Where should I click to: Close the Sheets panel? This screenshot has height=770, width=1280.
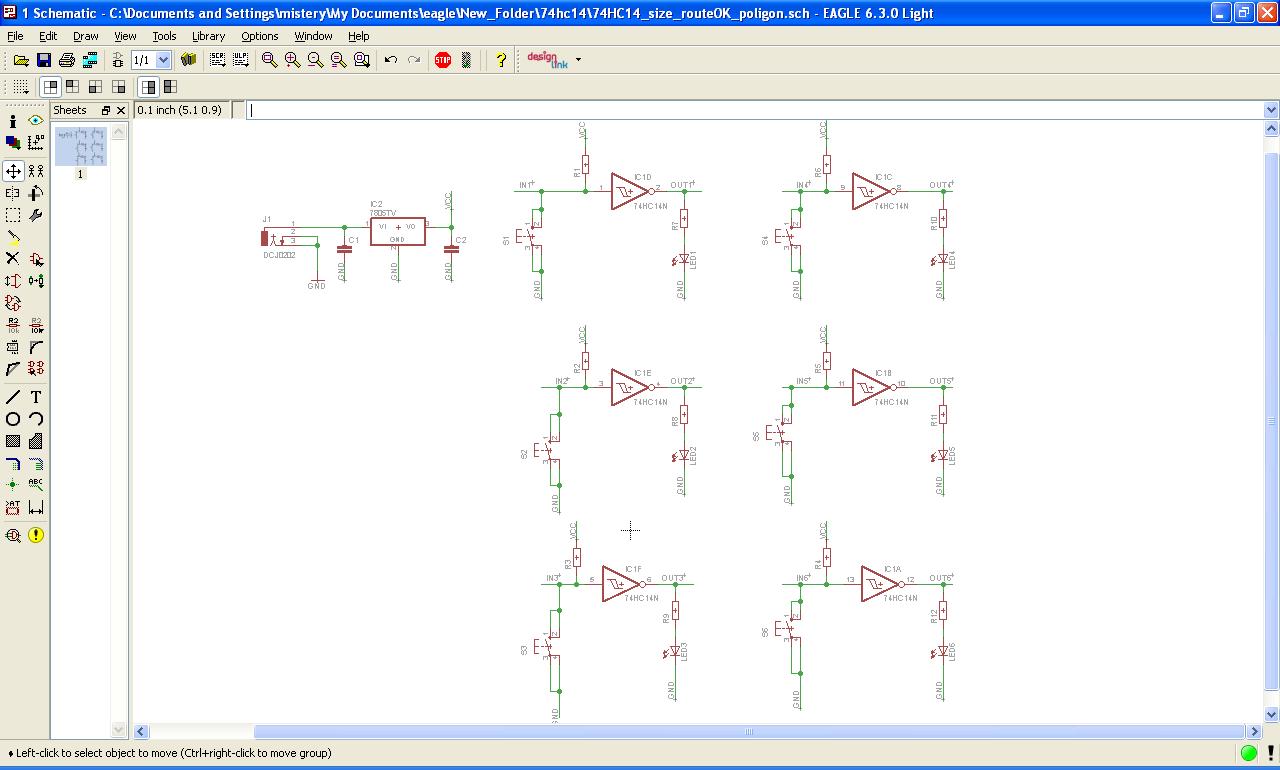click(x=121, y=110)
